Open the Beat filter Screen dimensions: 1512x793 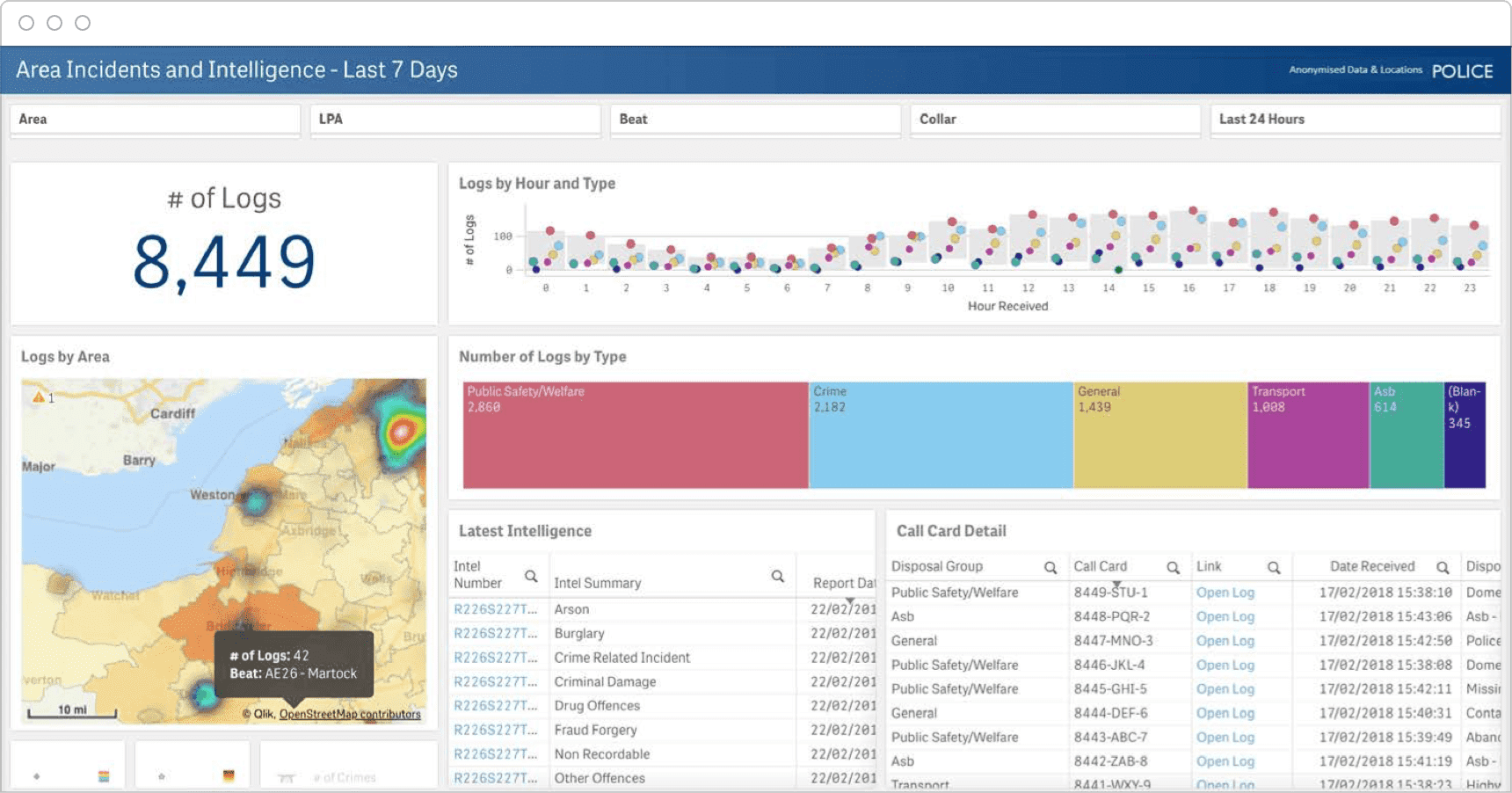coord(755,120)
